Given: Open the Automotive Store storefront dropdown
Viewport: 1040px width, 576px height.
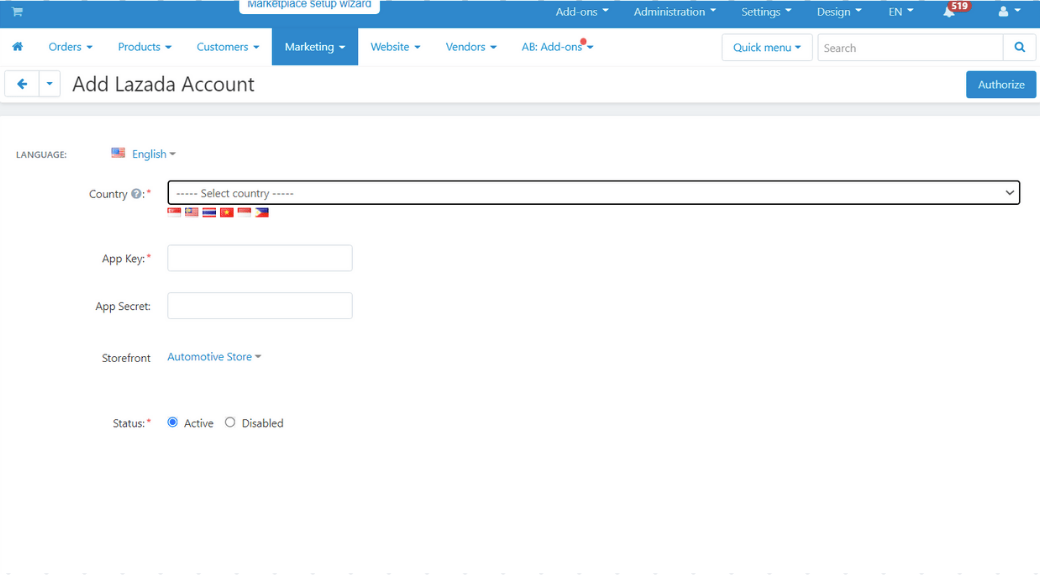Looking at the screenshot, I should pos(214,357).
